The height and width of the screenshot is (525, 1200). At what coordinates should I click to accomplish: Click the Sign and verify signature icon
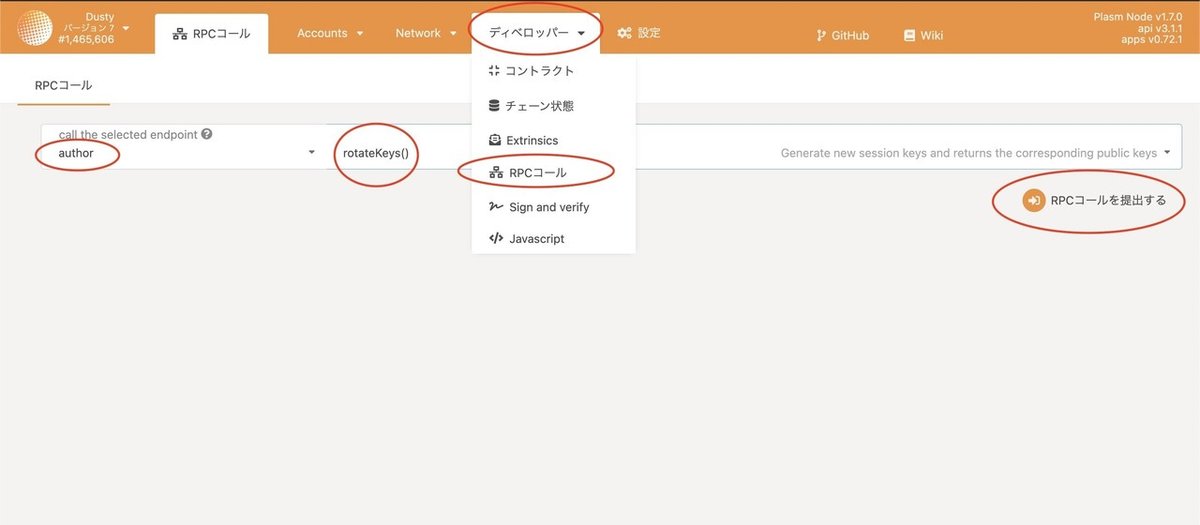495,207
